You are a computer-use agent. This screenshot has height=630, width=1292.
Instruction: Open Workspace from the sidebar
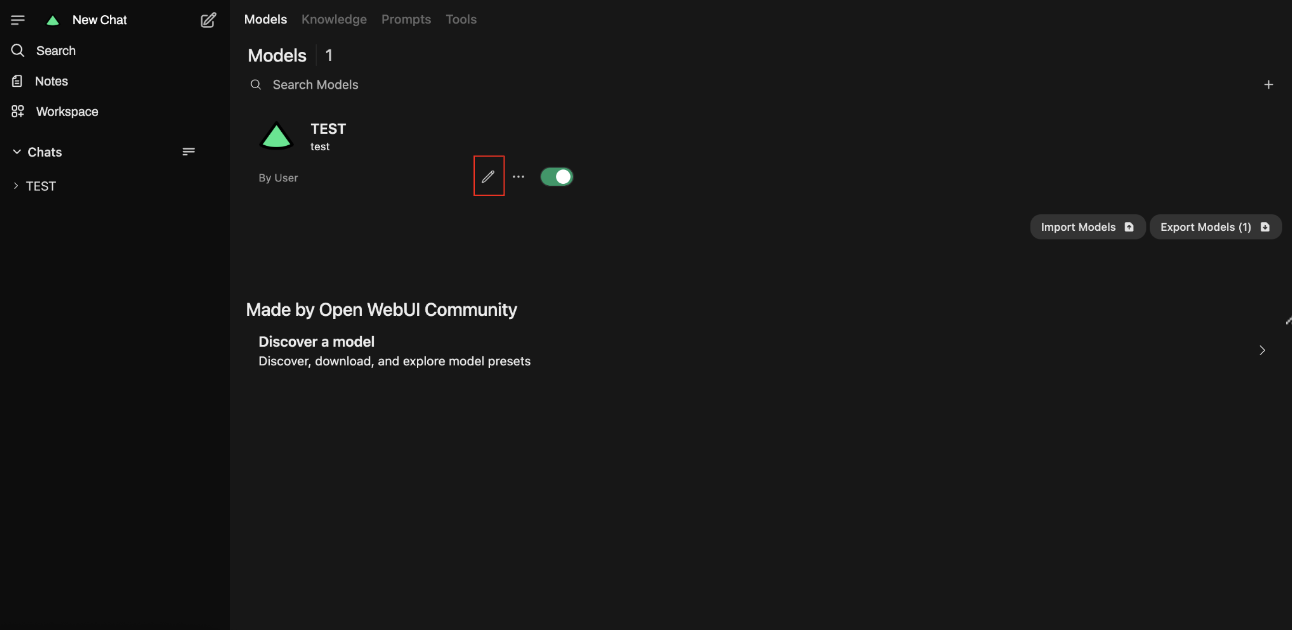pyautogui.click(x=66, y=112)
